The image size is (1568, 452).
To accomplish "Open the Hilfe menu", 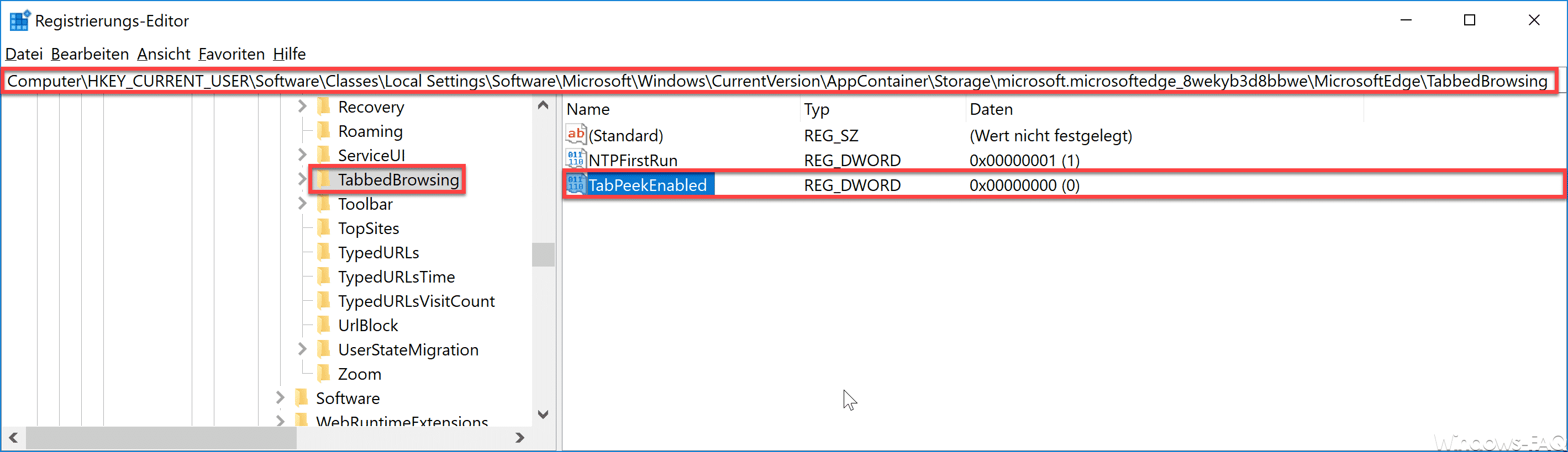I will (x=289, y=54).
